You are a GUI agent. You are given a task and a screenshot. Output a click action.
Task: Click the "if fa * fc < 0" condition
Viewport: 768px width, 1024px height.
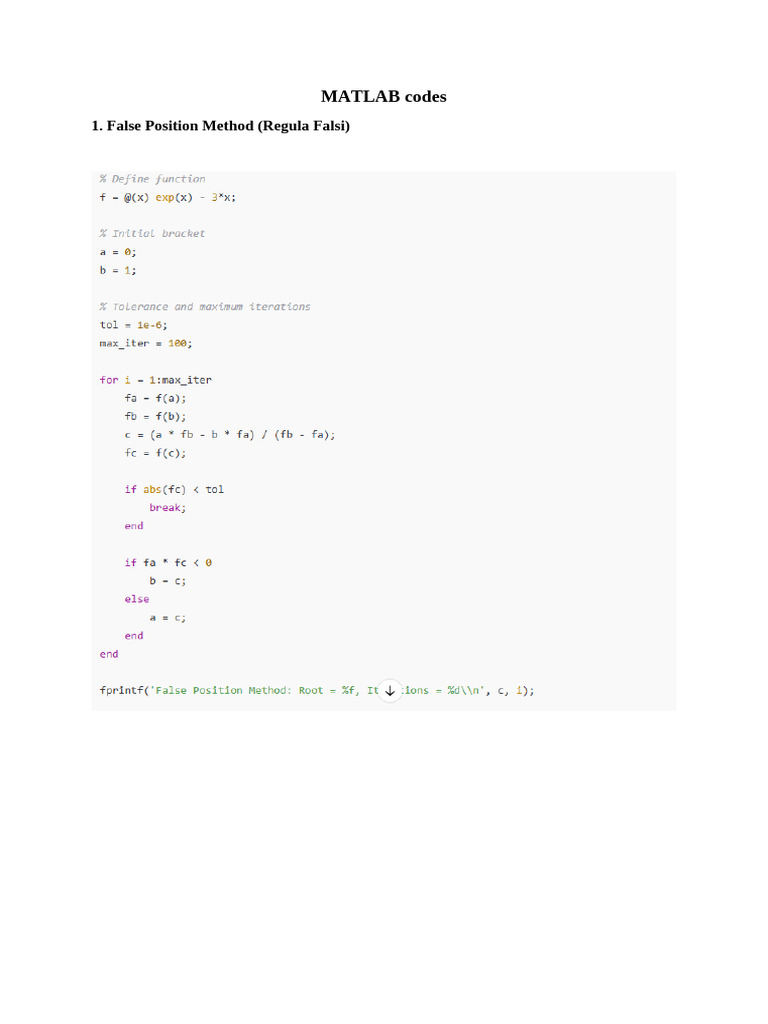168,562
